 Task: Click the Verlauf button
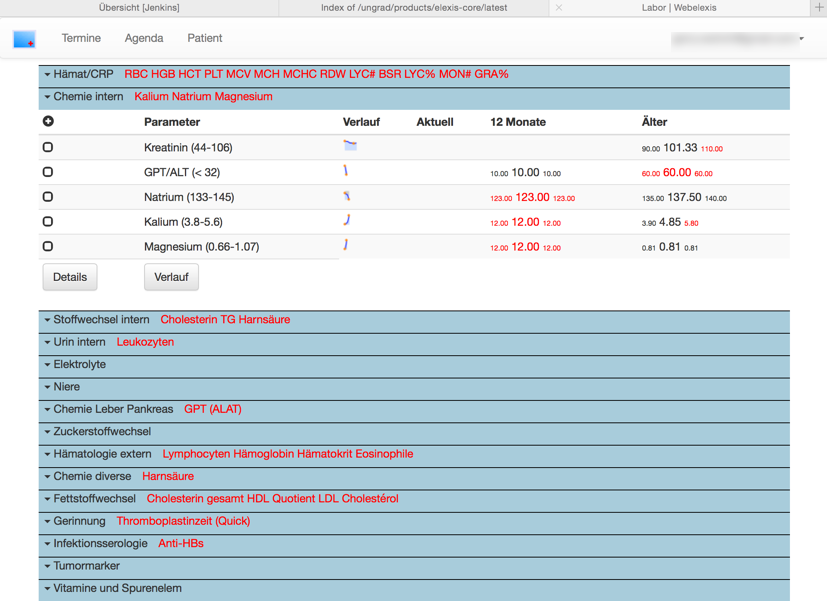coord(171,277)
